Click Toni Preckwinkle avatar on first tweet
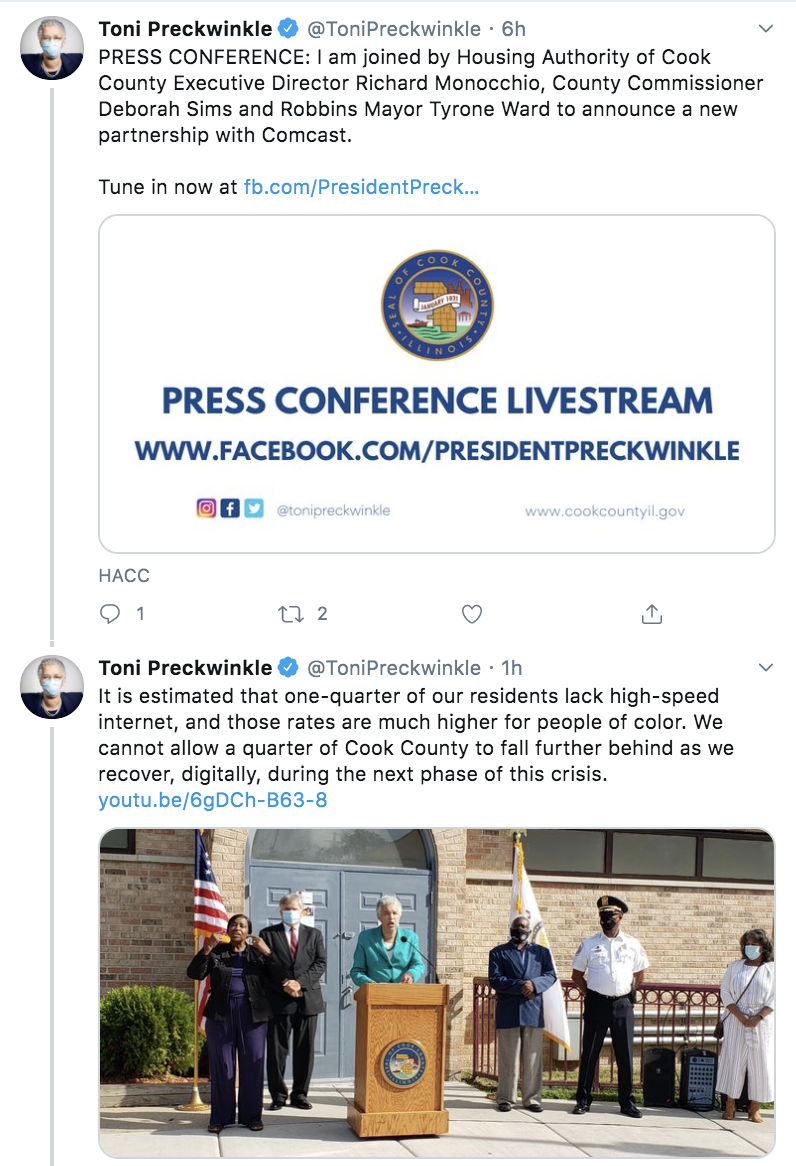Screen dimensions: 796x1166 (51, 48)
